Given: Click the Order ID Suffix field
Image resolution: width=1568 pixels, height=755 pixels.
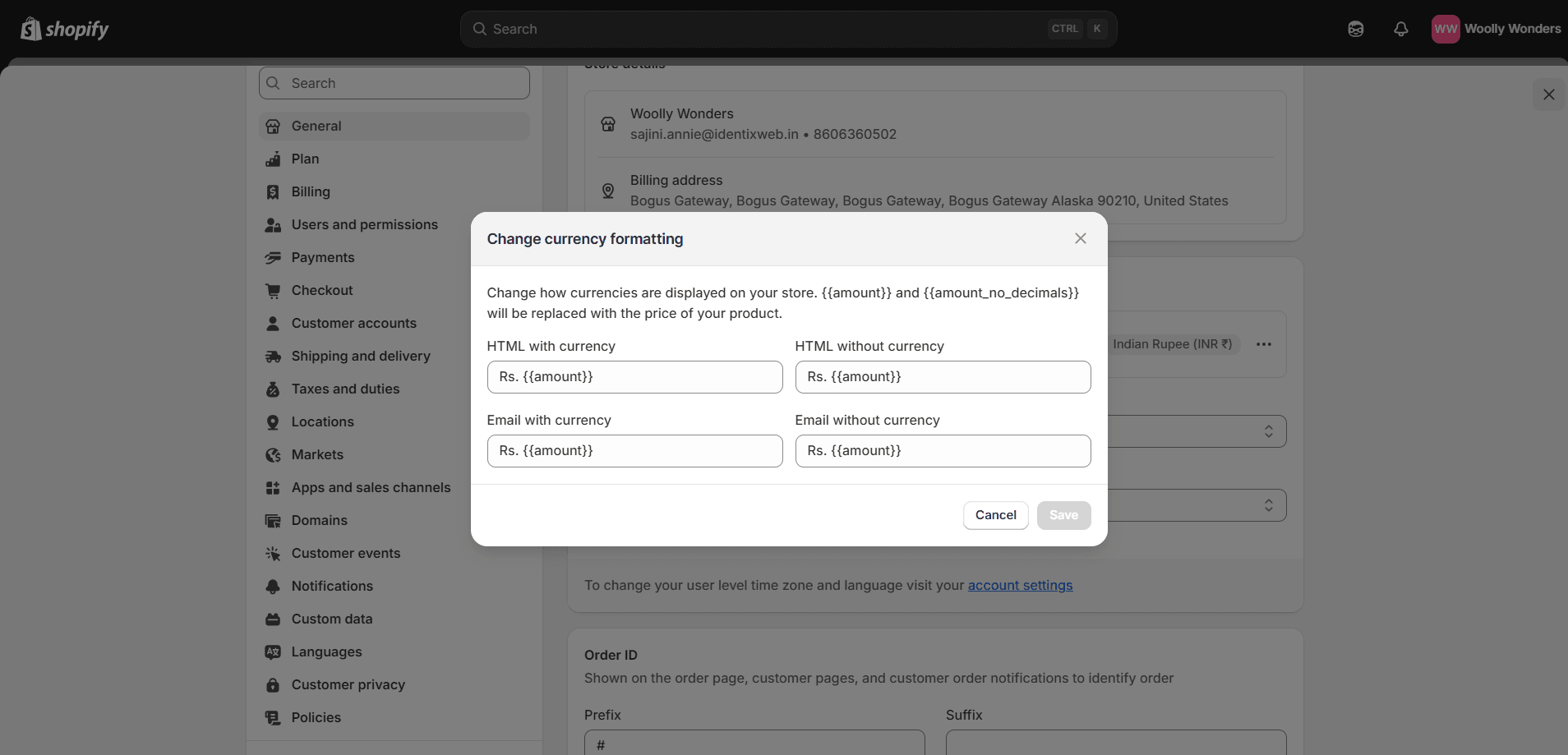Looking at the screenshot, I should (x=1116, y=743).
